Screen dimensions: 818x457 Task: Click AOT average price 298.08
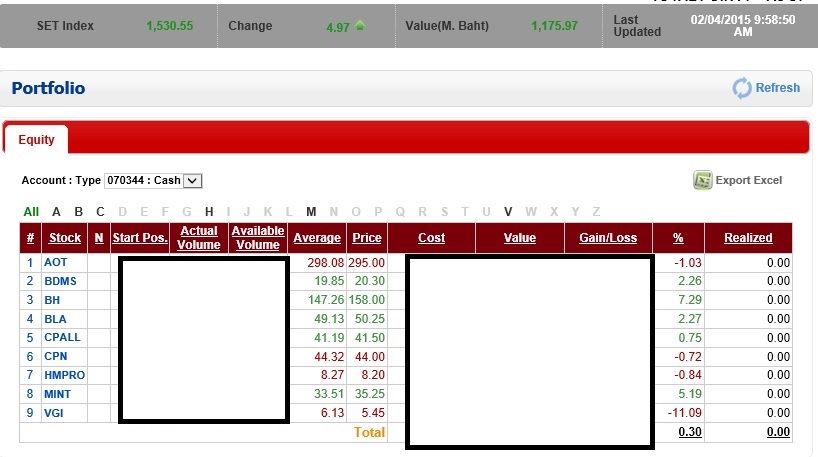point(326,262)
